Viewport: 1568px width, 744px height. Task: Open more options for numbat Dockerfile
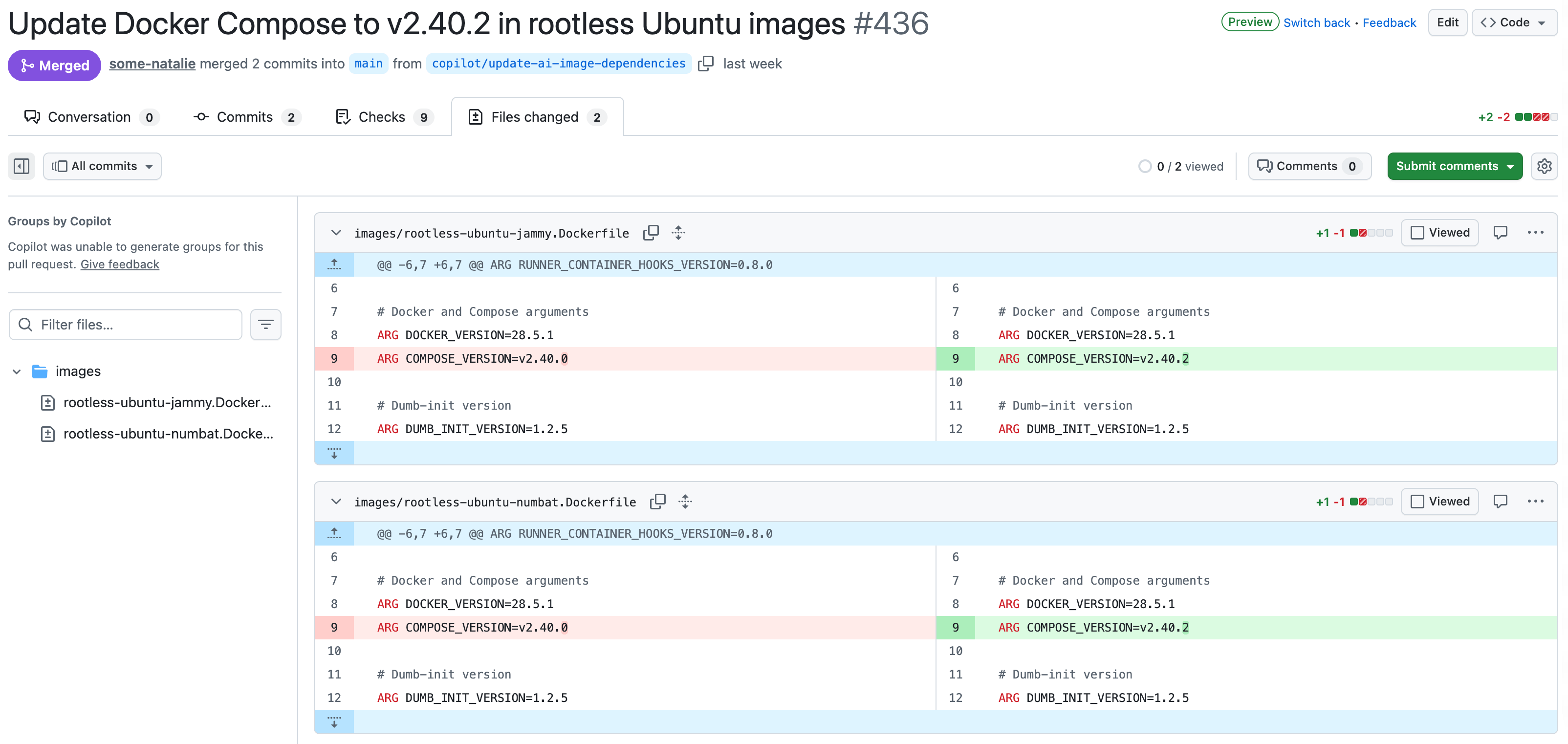[x=1535, y=502]
